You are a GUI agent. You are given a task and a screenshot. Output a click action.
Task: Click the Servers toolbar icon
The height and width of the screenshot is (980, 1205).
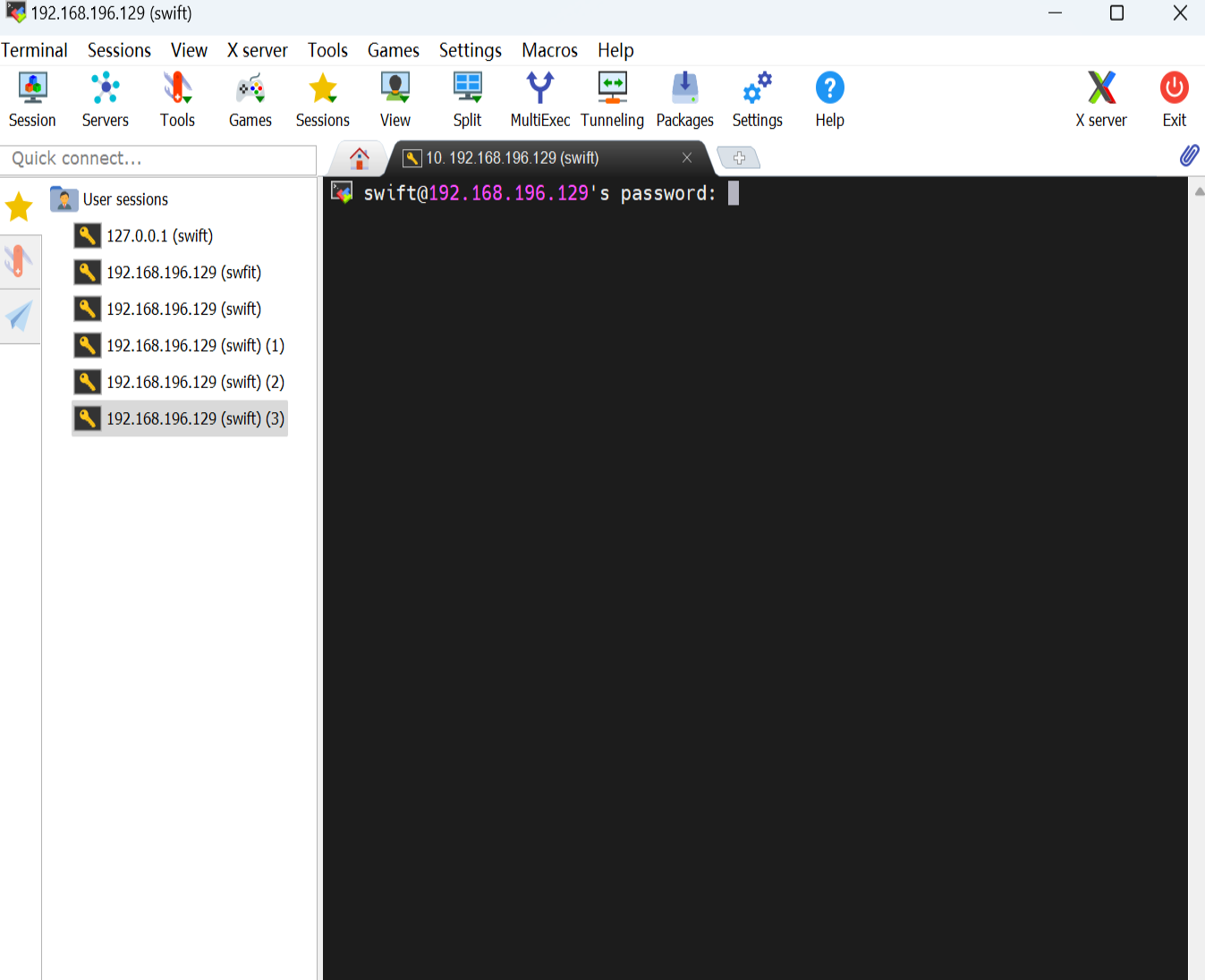[x=105, y=98]
